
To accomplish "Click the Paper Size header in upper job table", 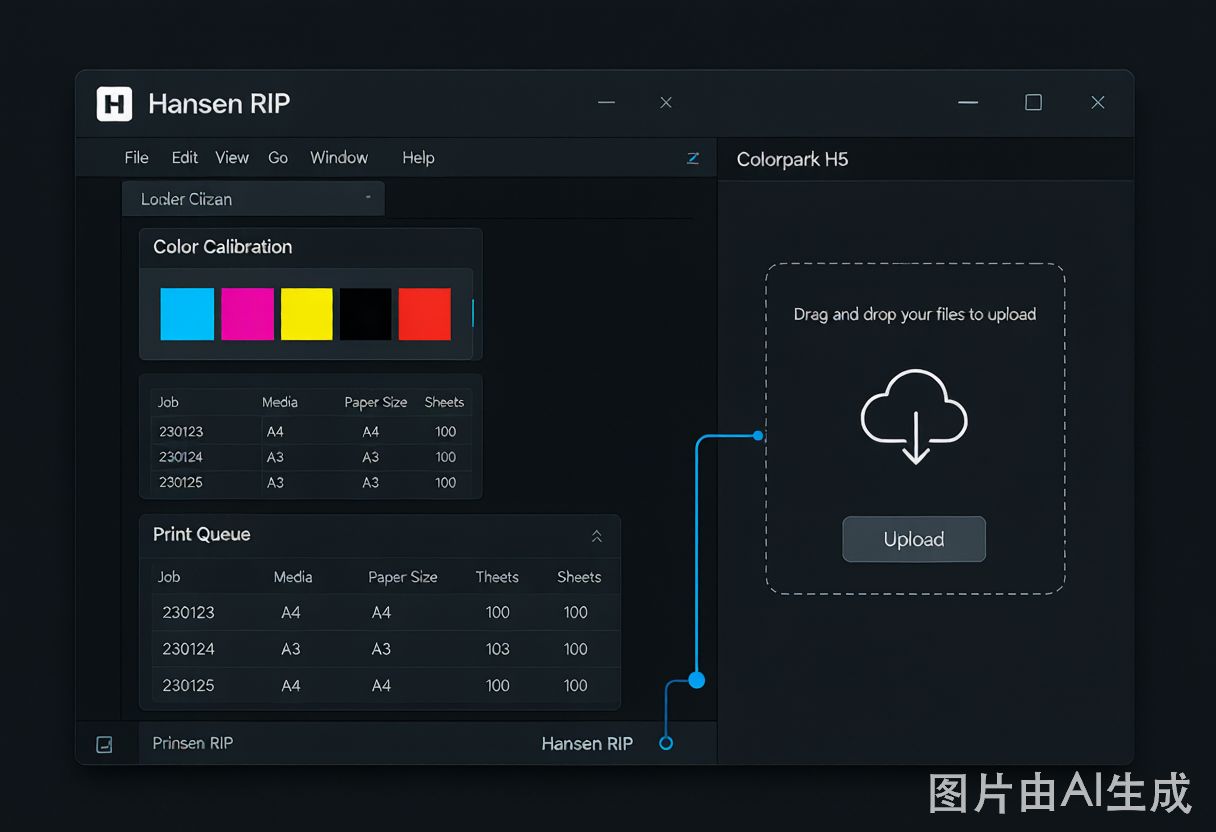I will click(x=376, y=402).
